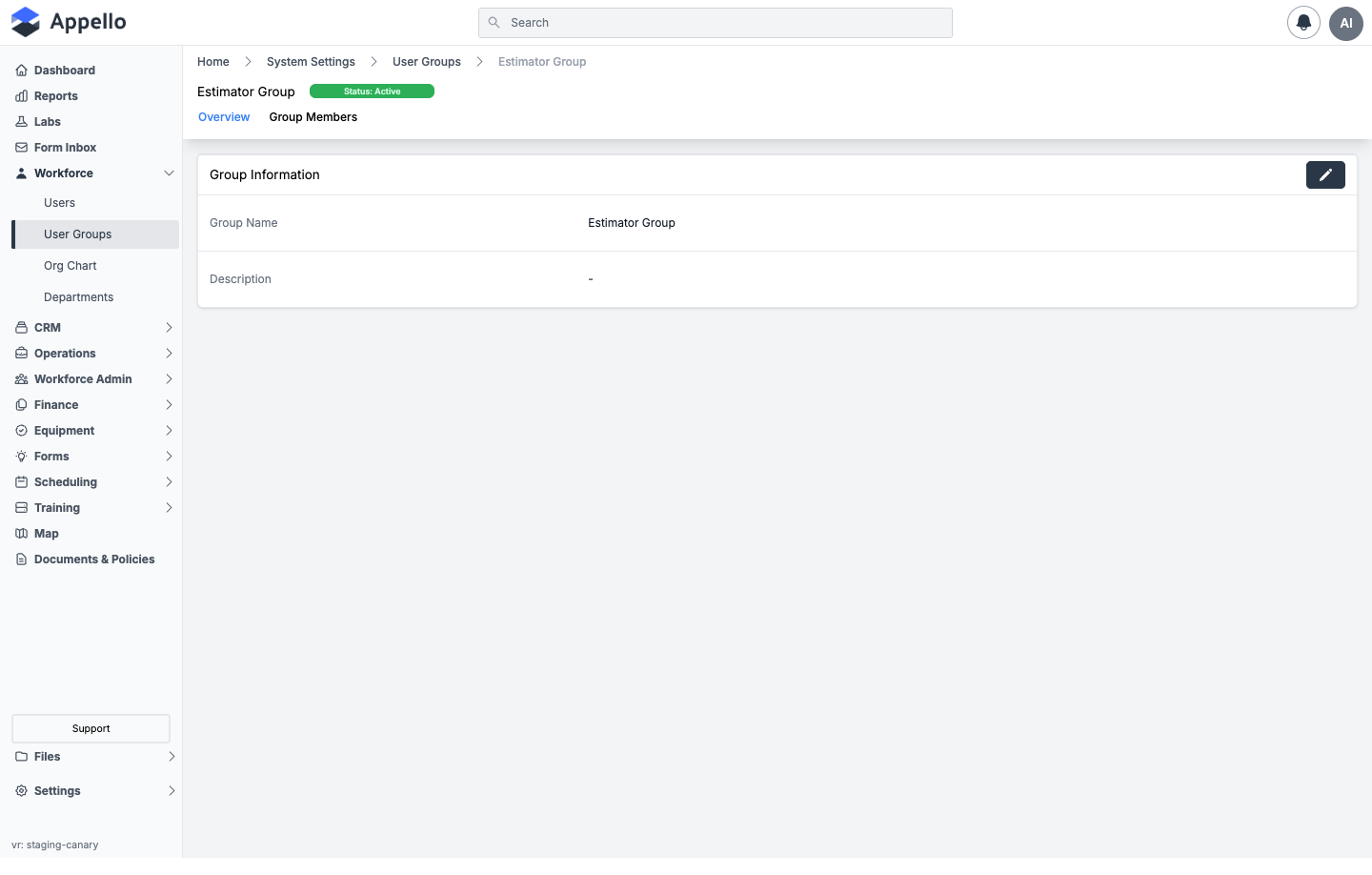Click the Dashboard home icon
The height and width of the screenshot is (875, 1372).
[x=21, y=71]
